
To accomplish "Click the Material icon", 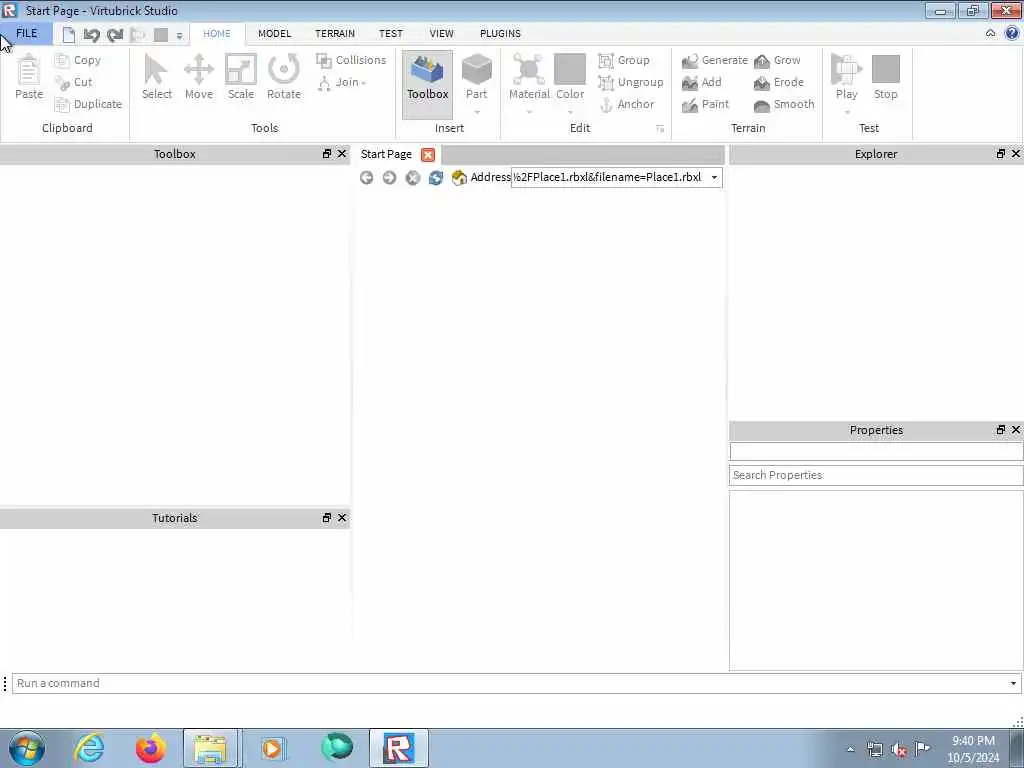I will tap(529, 69).
